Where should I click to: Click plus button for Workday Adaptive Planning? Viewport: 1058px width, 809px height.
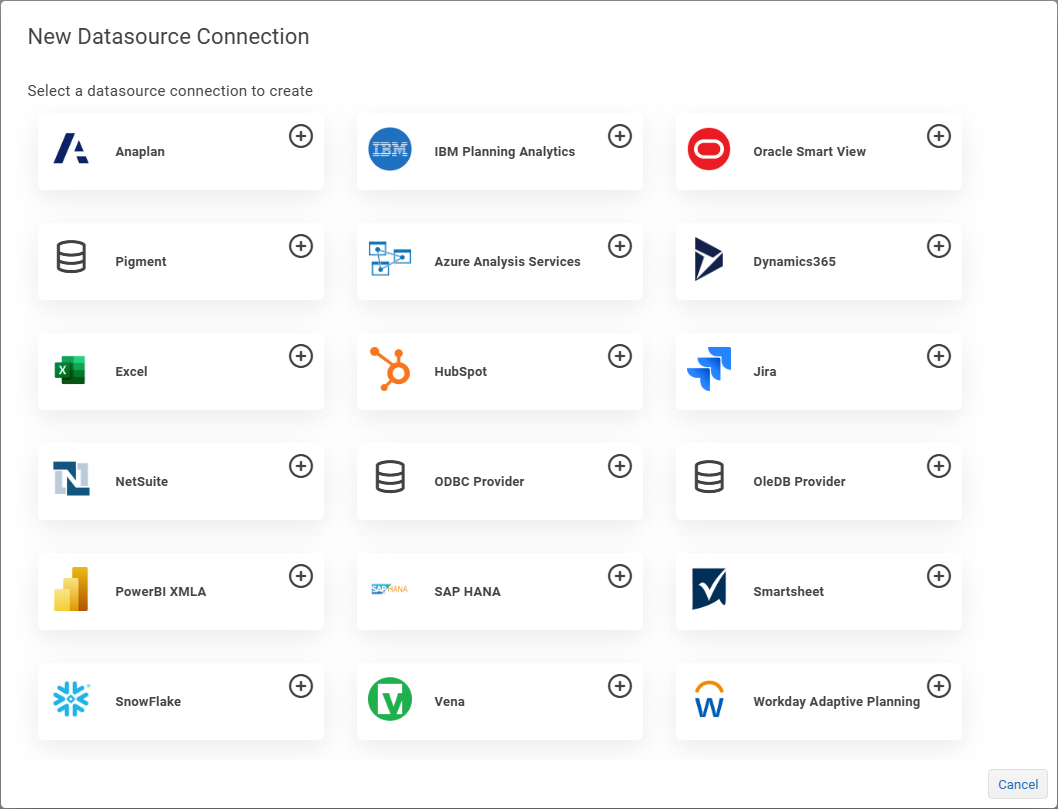(x=939, y=686)
